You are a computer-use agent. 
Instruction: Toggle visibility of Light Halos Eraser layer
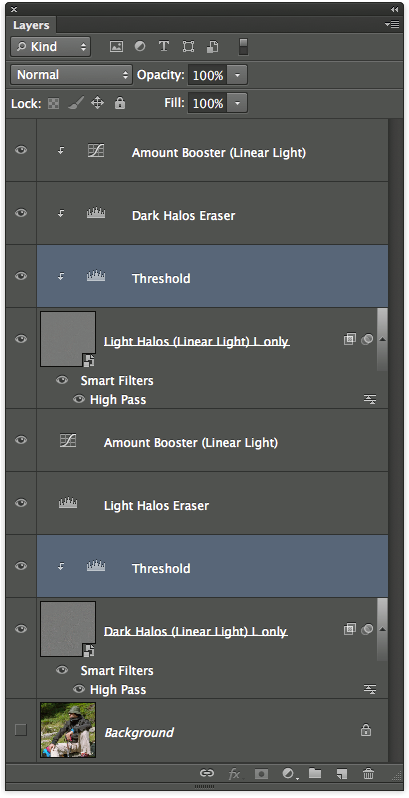pyautogui.click(x=21, y=503)
